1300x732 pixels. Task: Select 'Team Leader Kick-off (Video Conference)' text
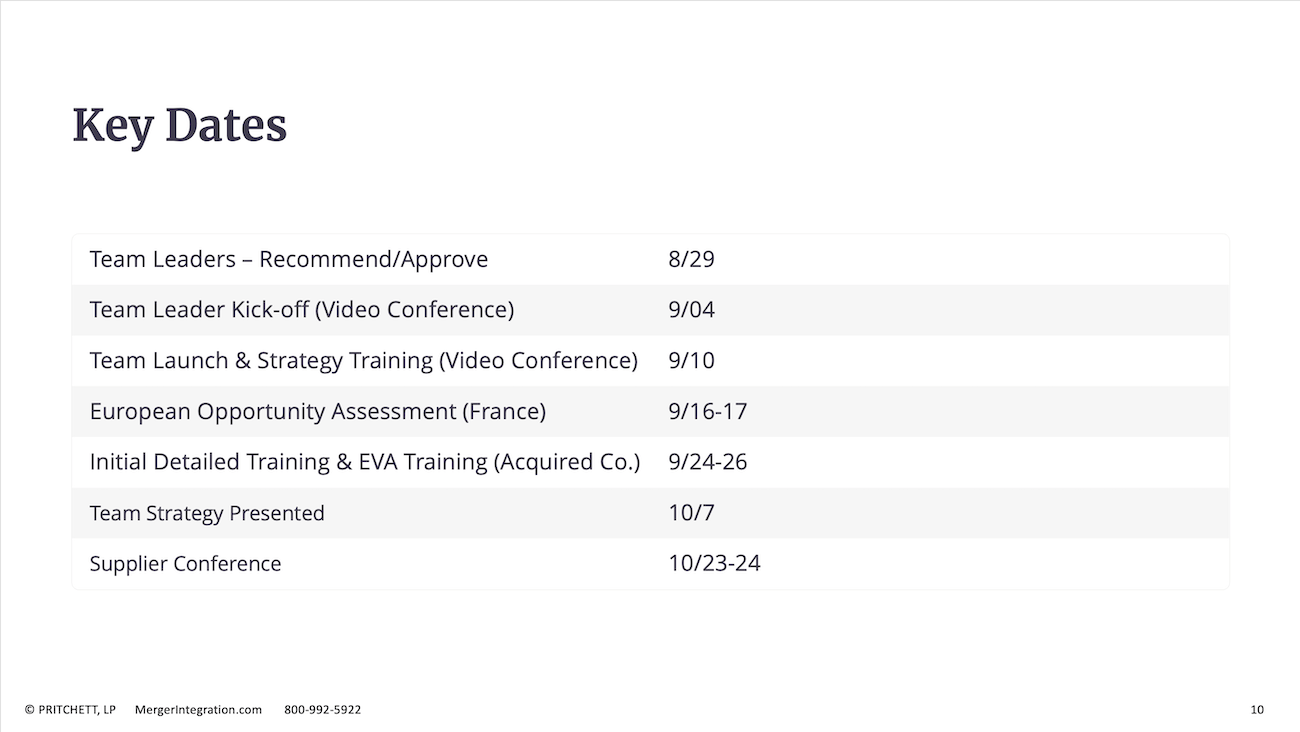pos(301,310)
